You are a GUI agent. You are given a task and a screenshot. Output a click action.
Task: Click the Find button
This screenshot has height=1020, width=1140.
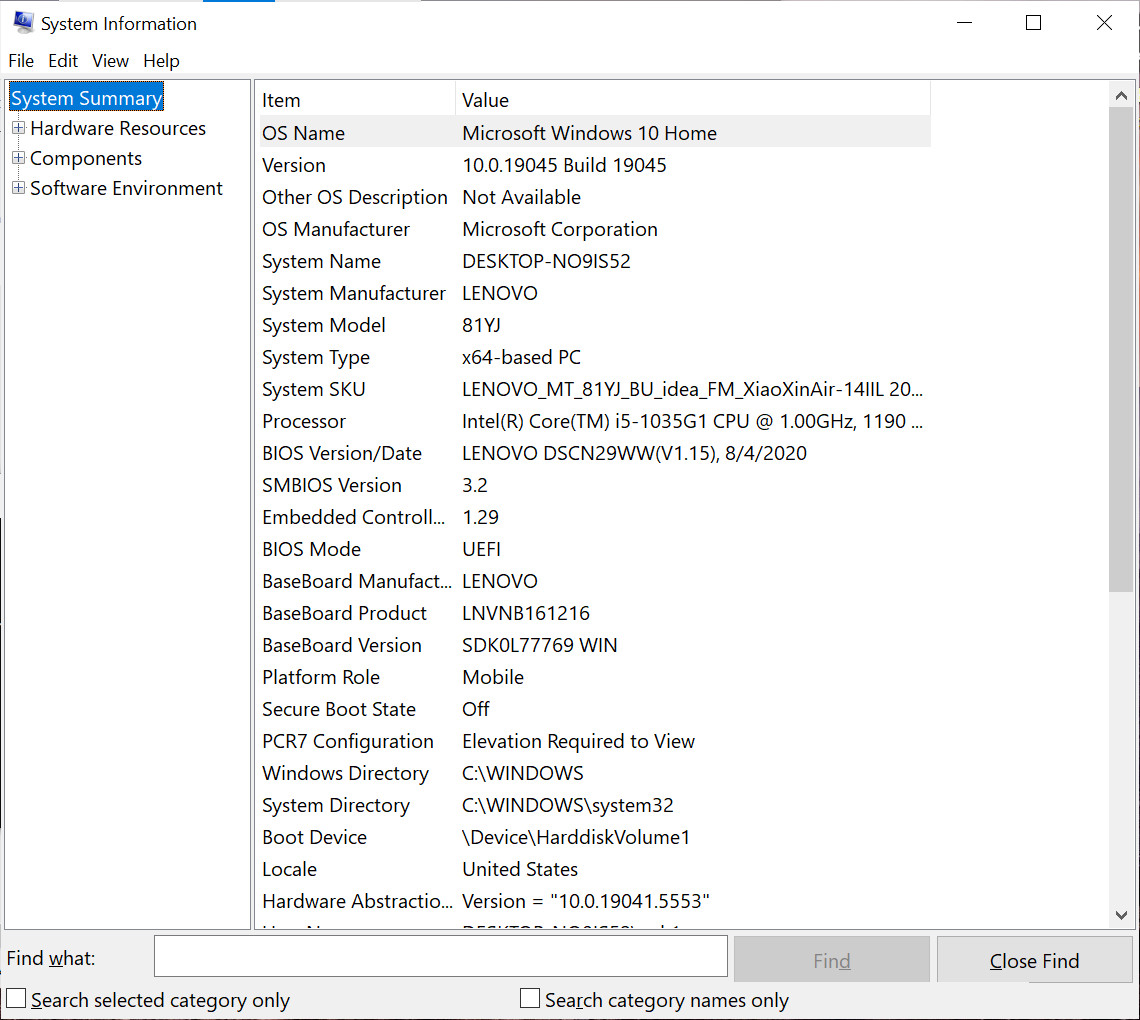point(832,960)
